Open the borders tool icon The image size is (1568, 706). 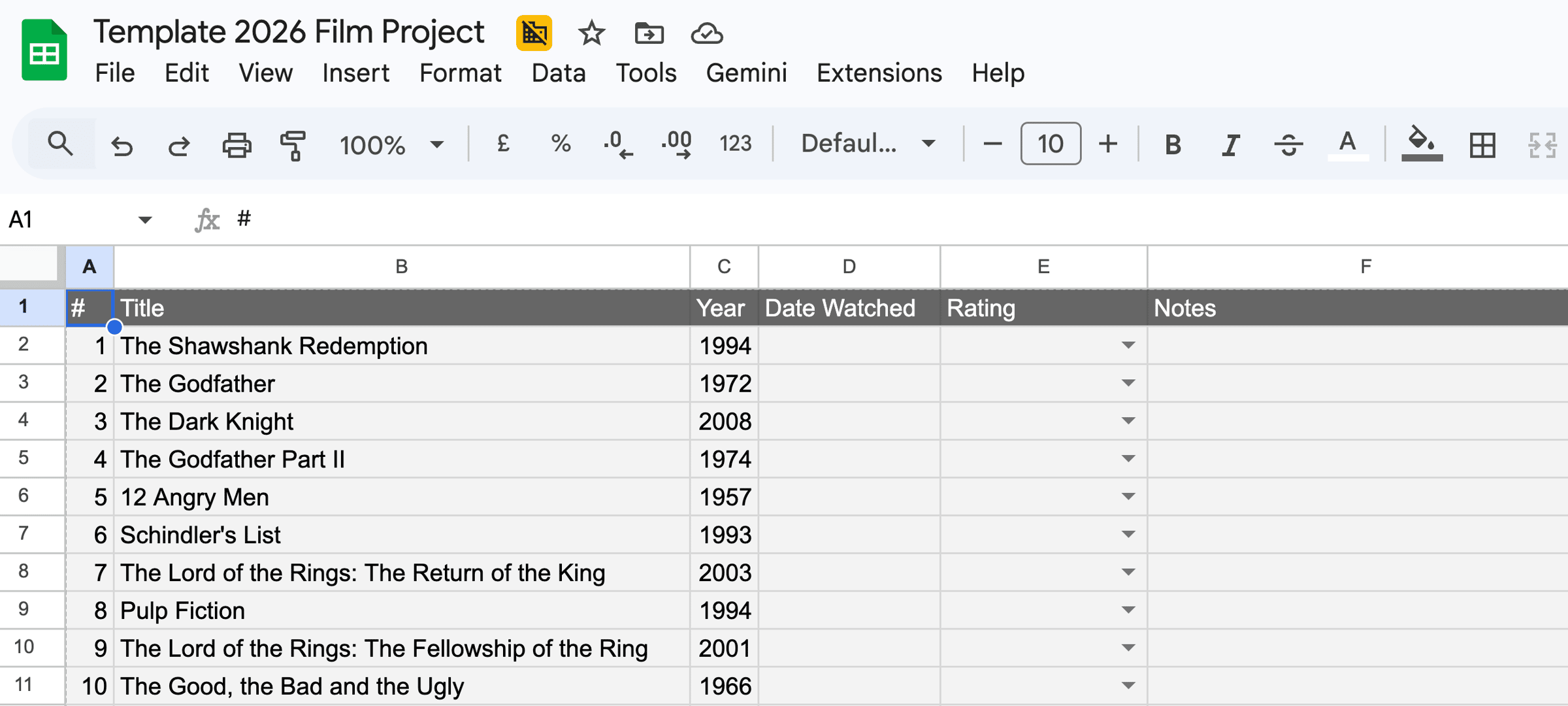click(1482, 144)
